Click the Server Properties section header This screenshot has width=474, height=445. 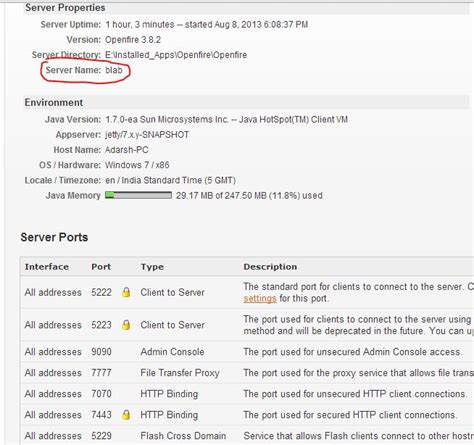tap(65, 8)
